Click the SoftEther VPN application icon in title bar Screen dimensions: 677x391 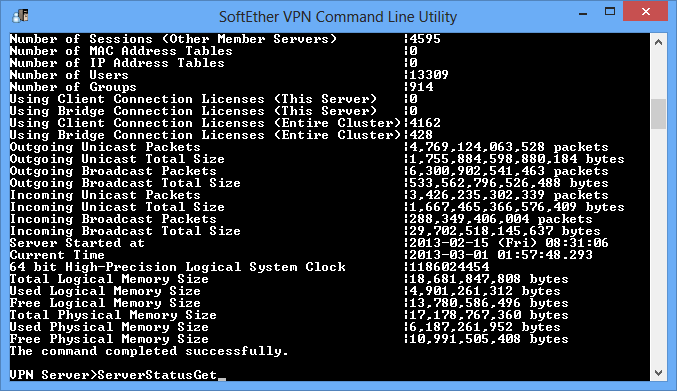[21, 16]
